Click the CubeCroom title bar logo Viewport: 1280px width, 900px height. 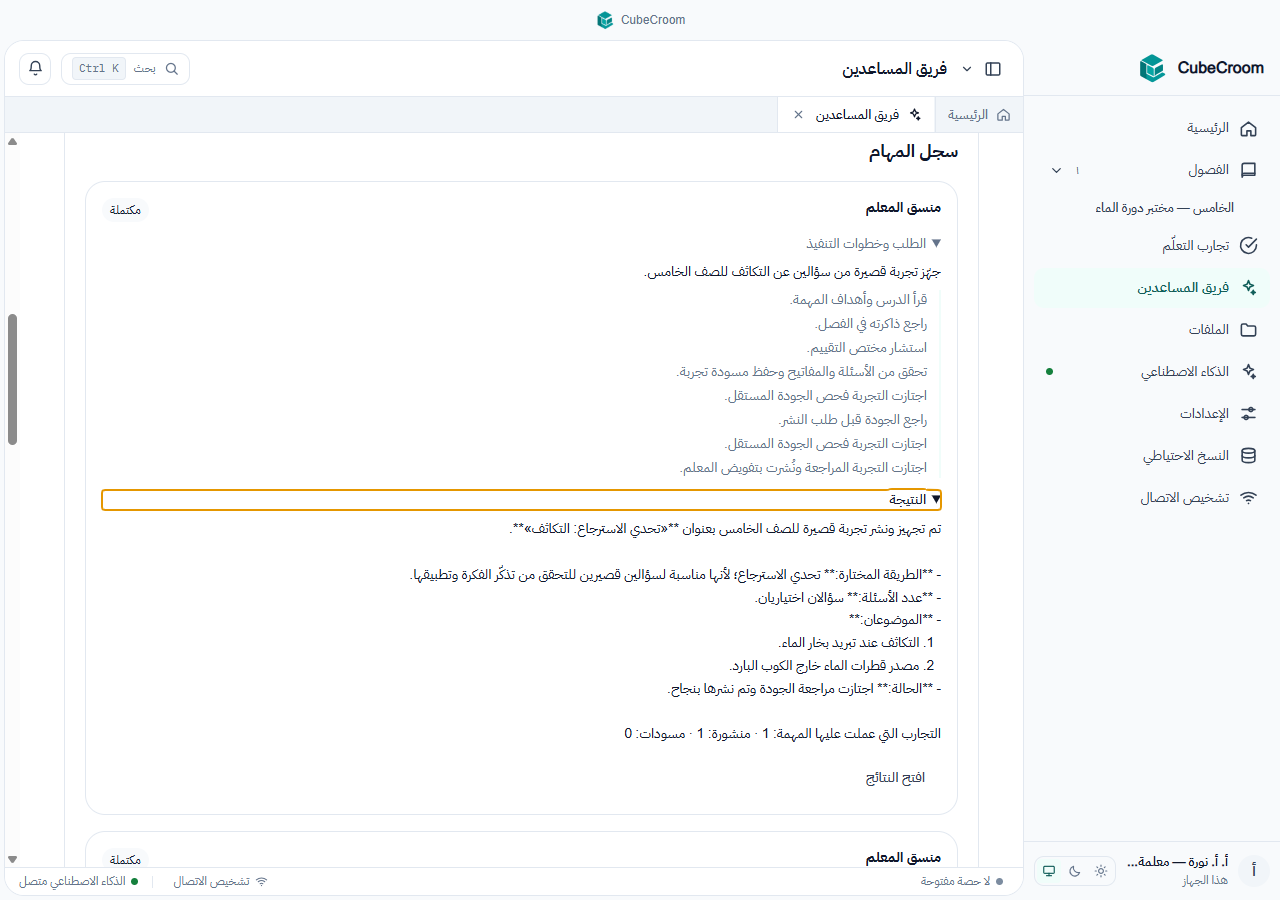[x=605, y=20]
